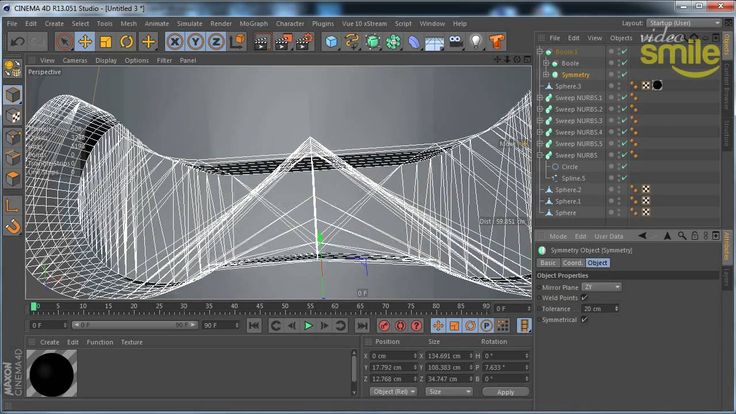Select the Move tool in top toolbar
Image resolution: width=736 pixels, height=414 pixels.
coord(85,41)
